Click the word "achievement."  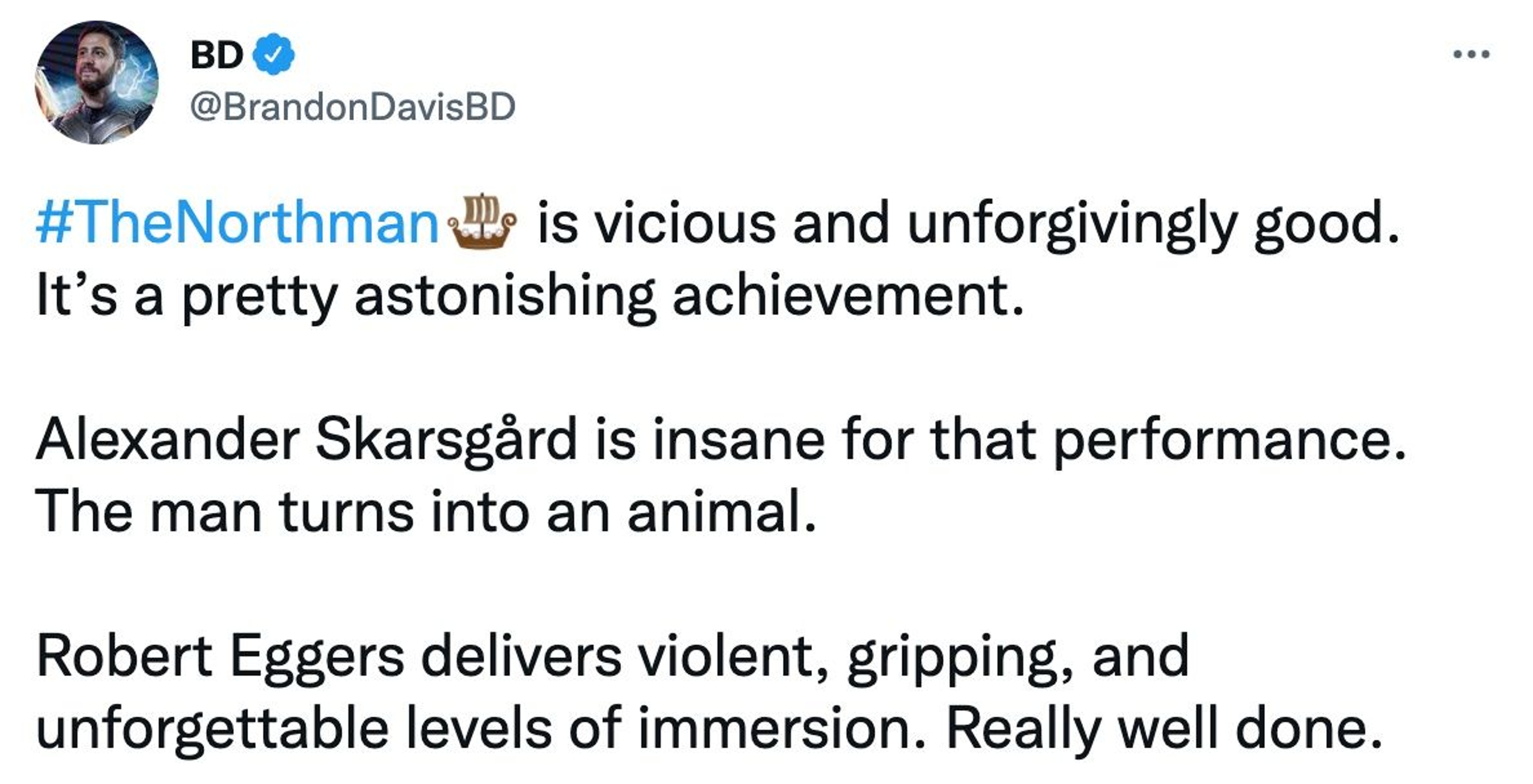click(x=849, y=296)
